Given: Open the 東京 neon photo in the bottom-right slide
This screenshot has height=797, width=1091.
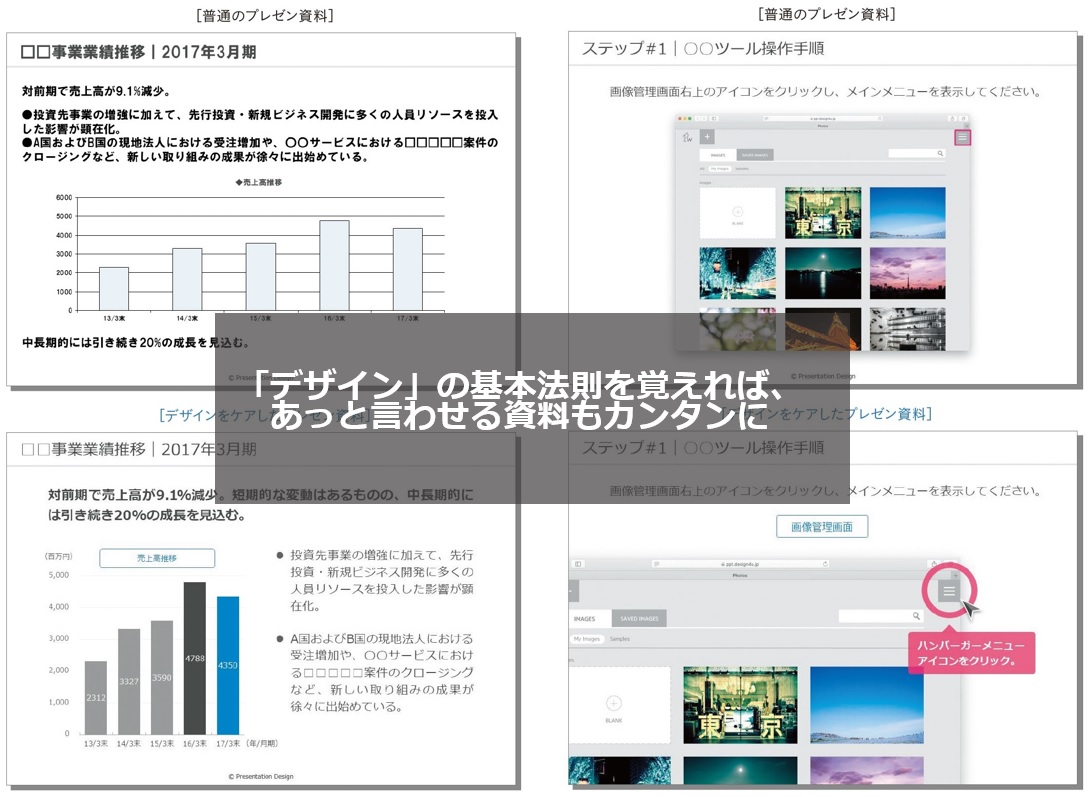Looking at the screenshot, I should 740,704.
